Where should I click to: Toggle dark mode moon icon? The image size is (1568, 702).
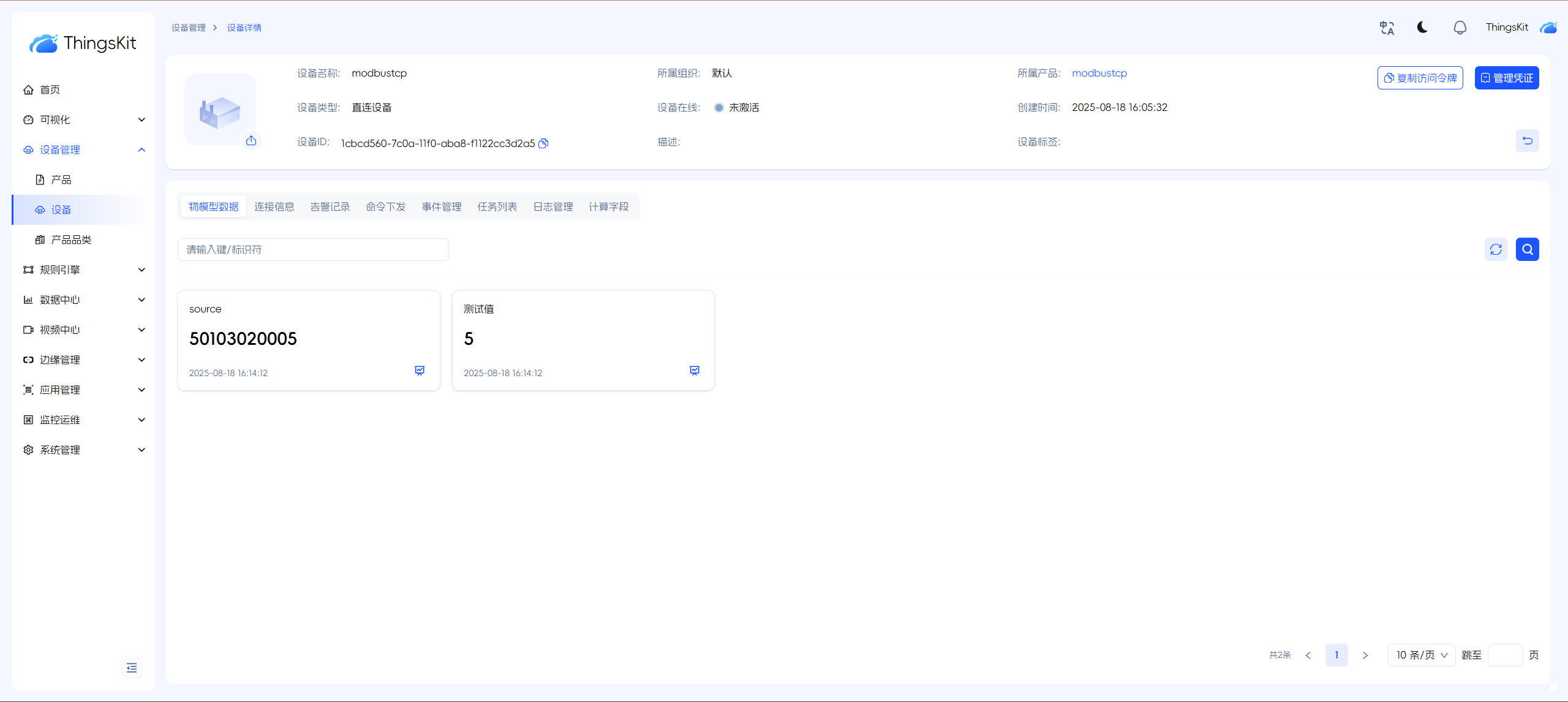1422,28
